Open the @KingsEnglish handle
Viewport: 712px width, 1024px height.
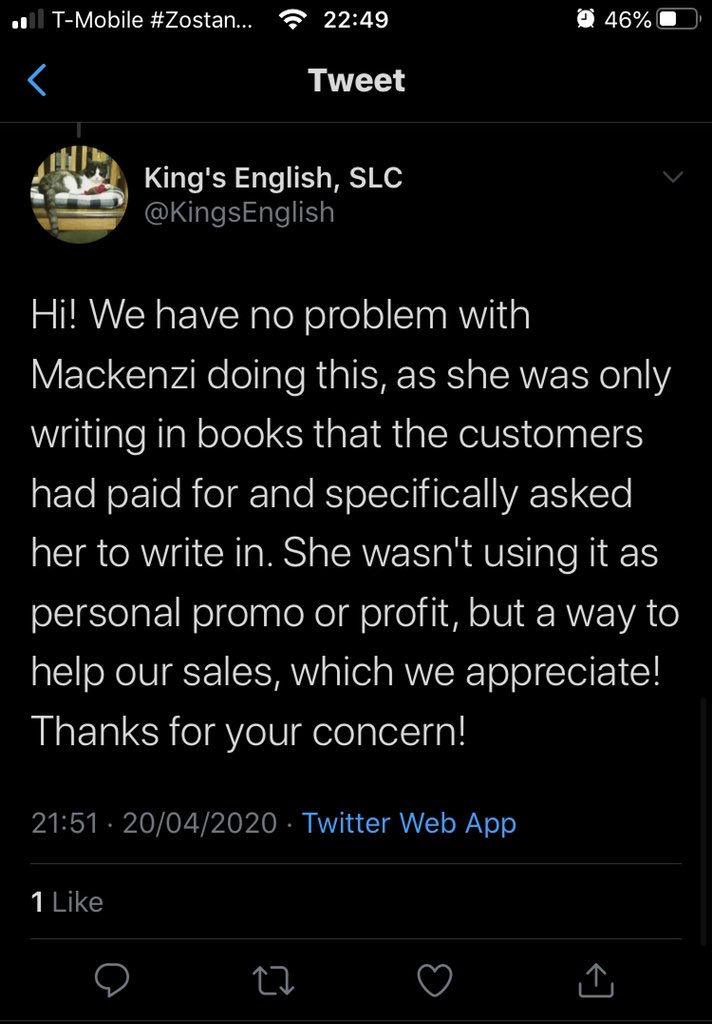[239, 212]
